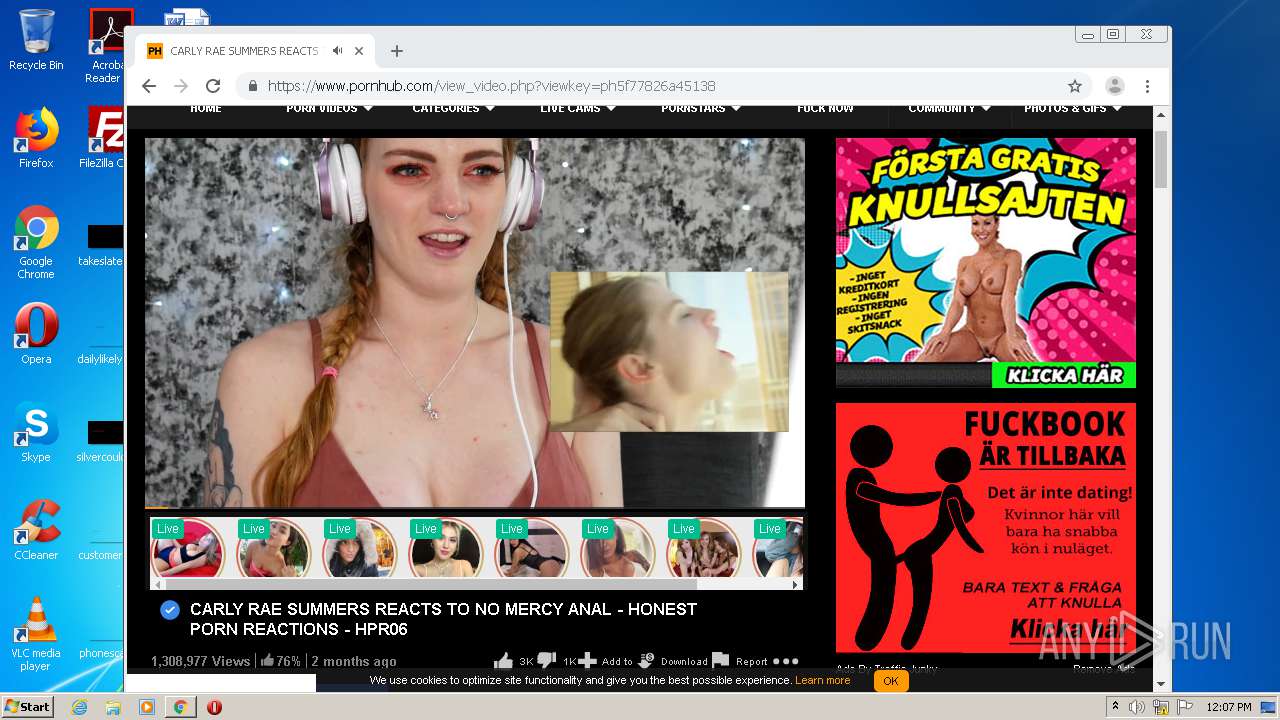Open a new browser tab
1280x720 pixels.
pos(397,51)
